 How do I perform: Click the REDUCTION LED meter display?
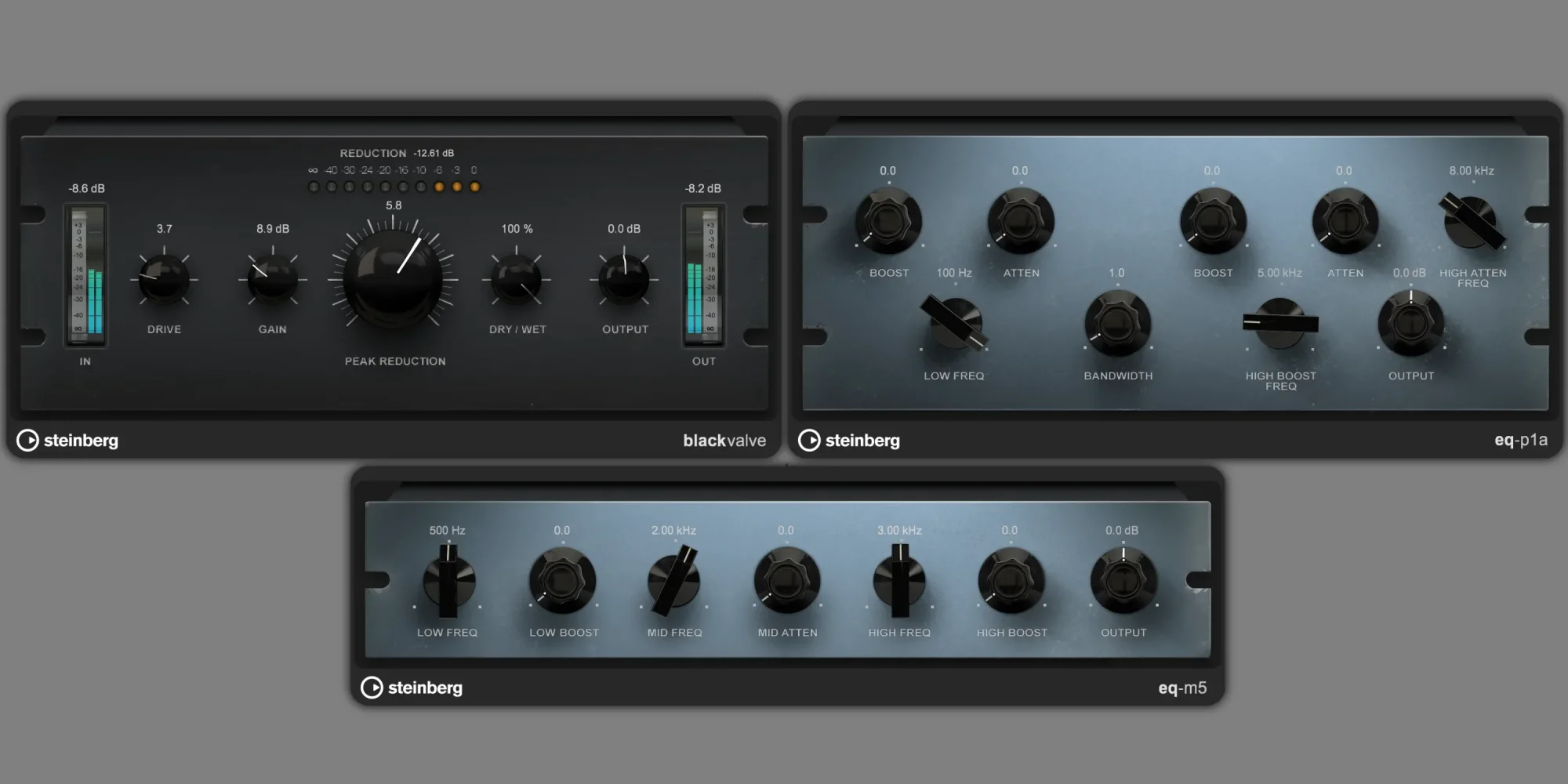pos(394,187)
